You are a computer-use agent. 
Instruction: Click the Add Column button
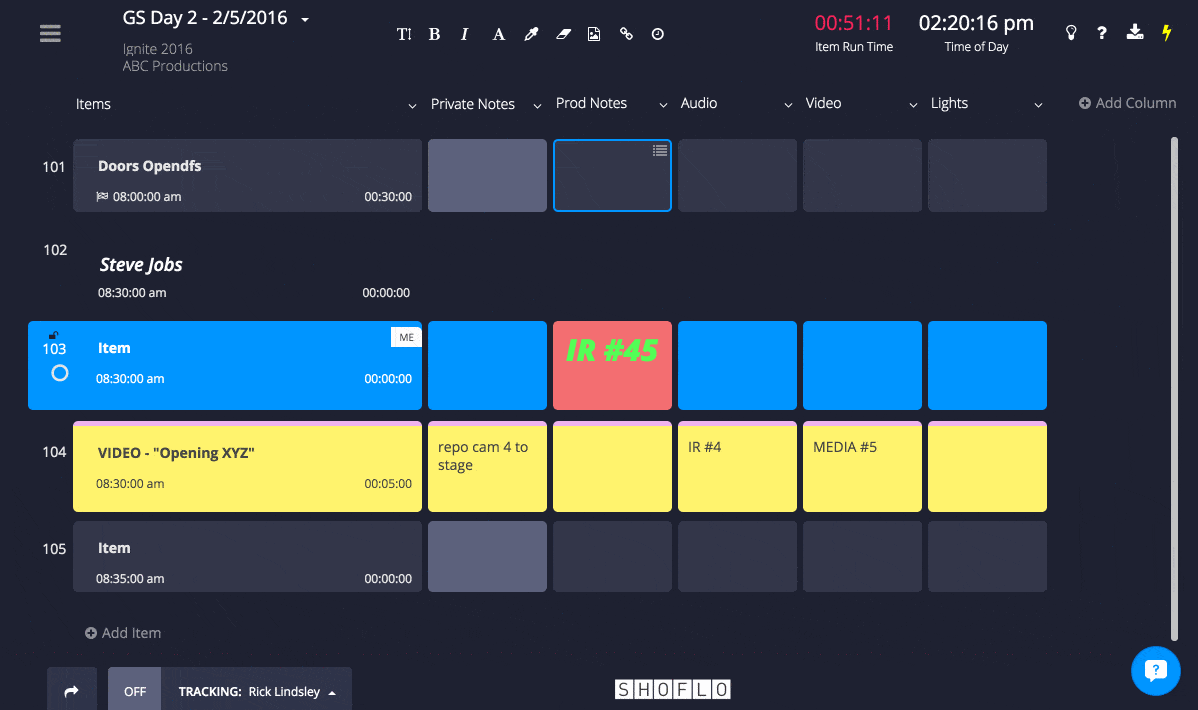click(x=1127, y=102)
